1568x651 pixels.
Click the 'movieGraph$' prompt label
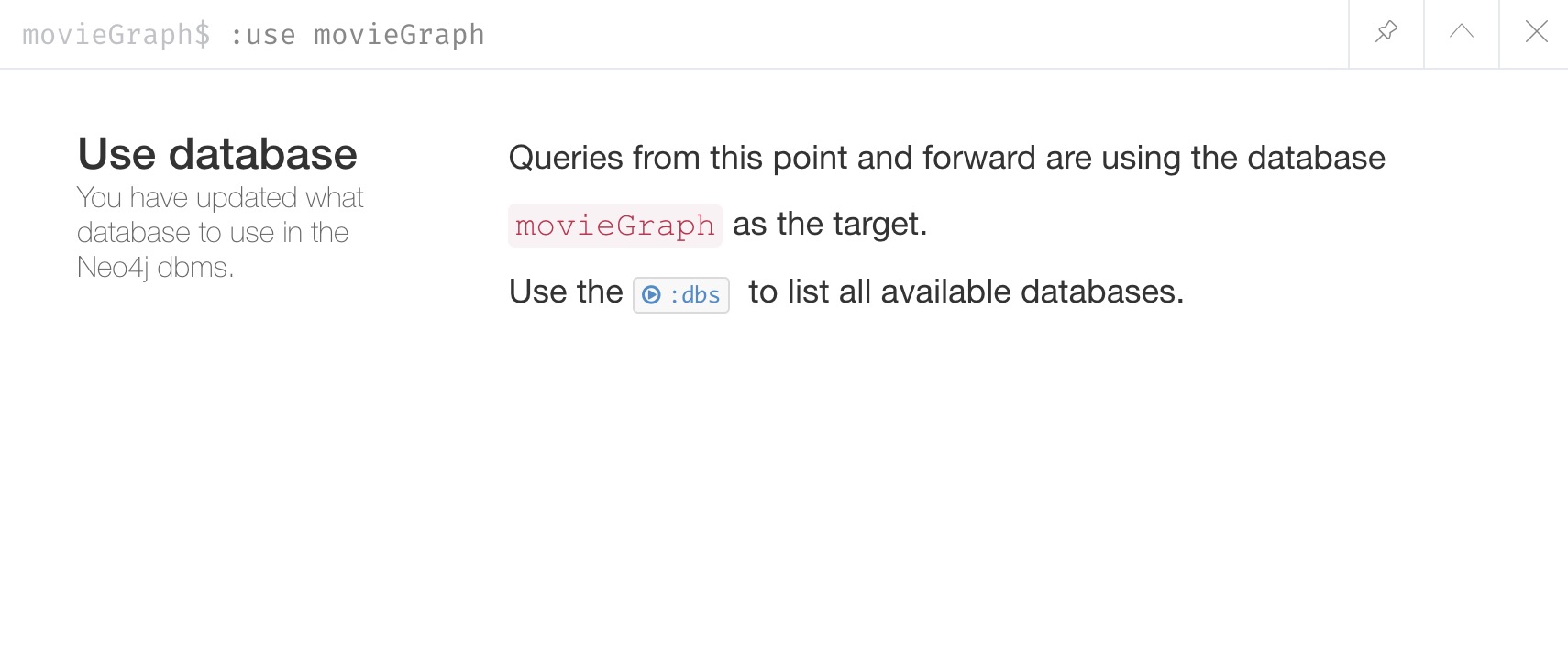[116, 35]
